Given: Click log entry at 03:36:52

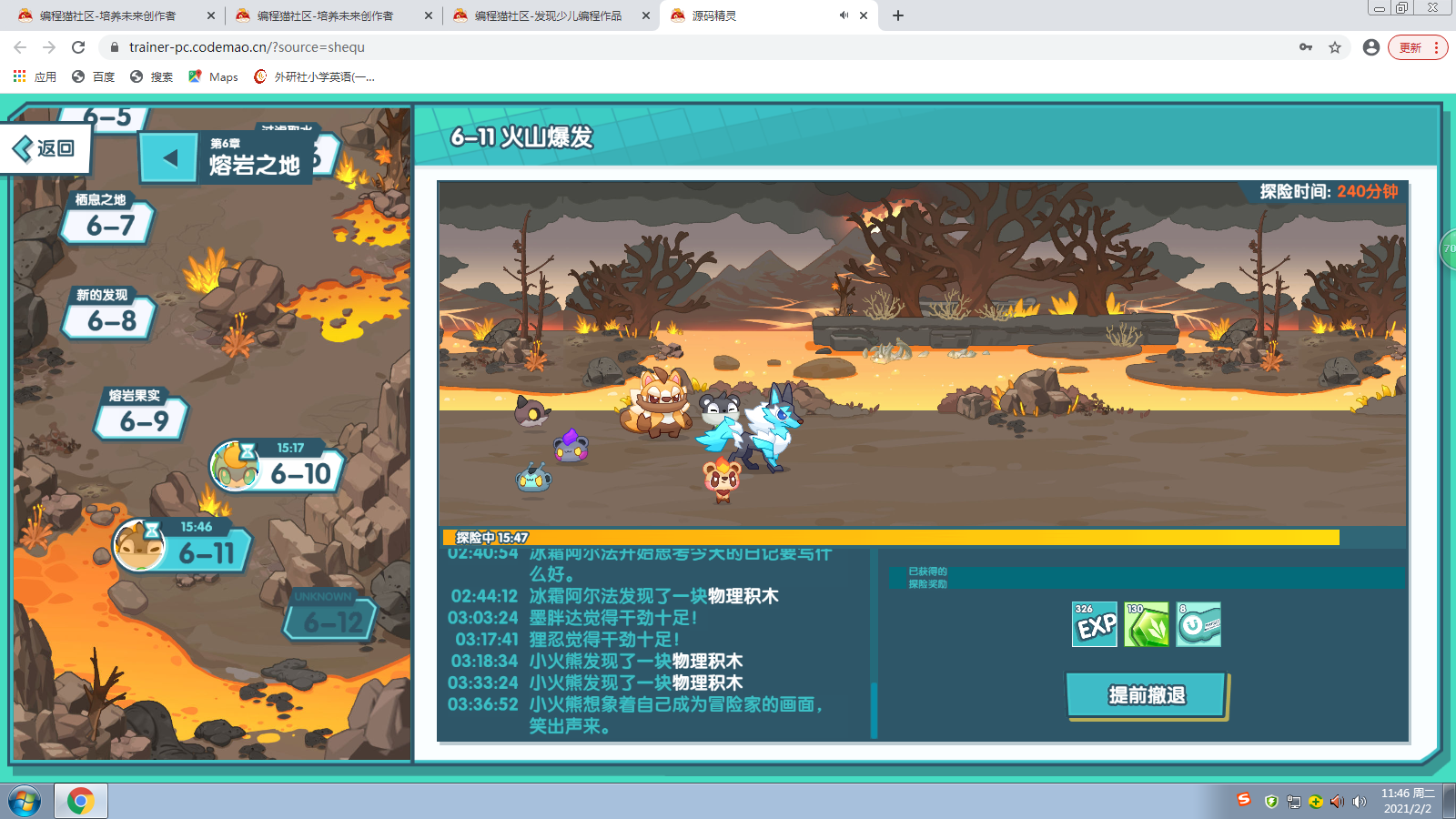Looking at the screenshot, I should pyautogui.click(x=637, y=715).
